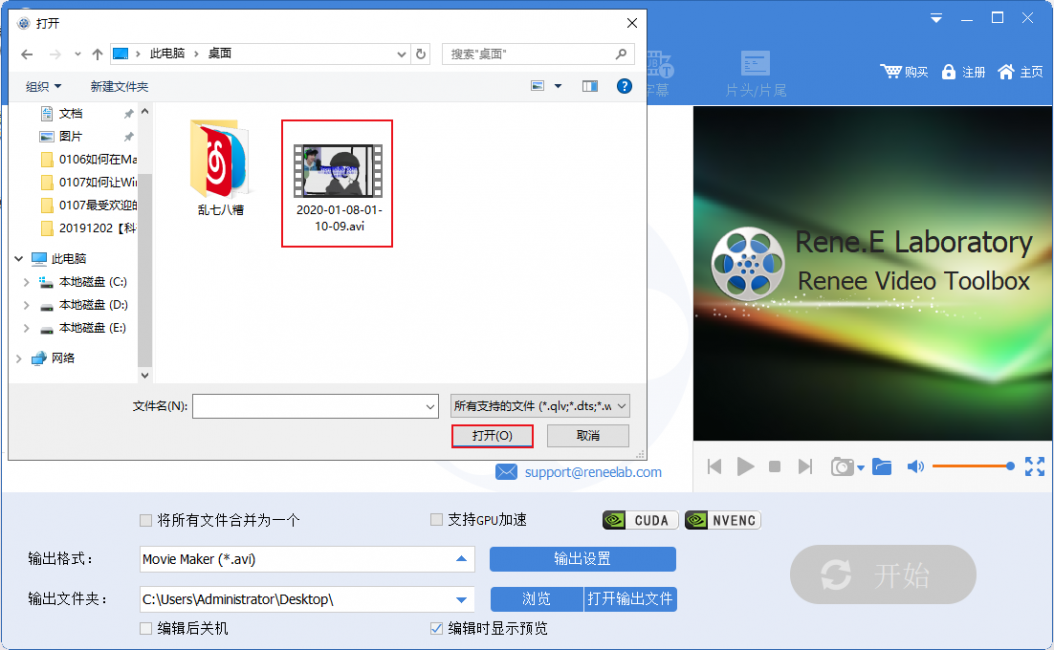The image size is (1054, 650).
Task: Click the 购买 shopping cart icon
Action: pyautogui.click(x=891, y=71)
